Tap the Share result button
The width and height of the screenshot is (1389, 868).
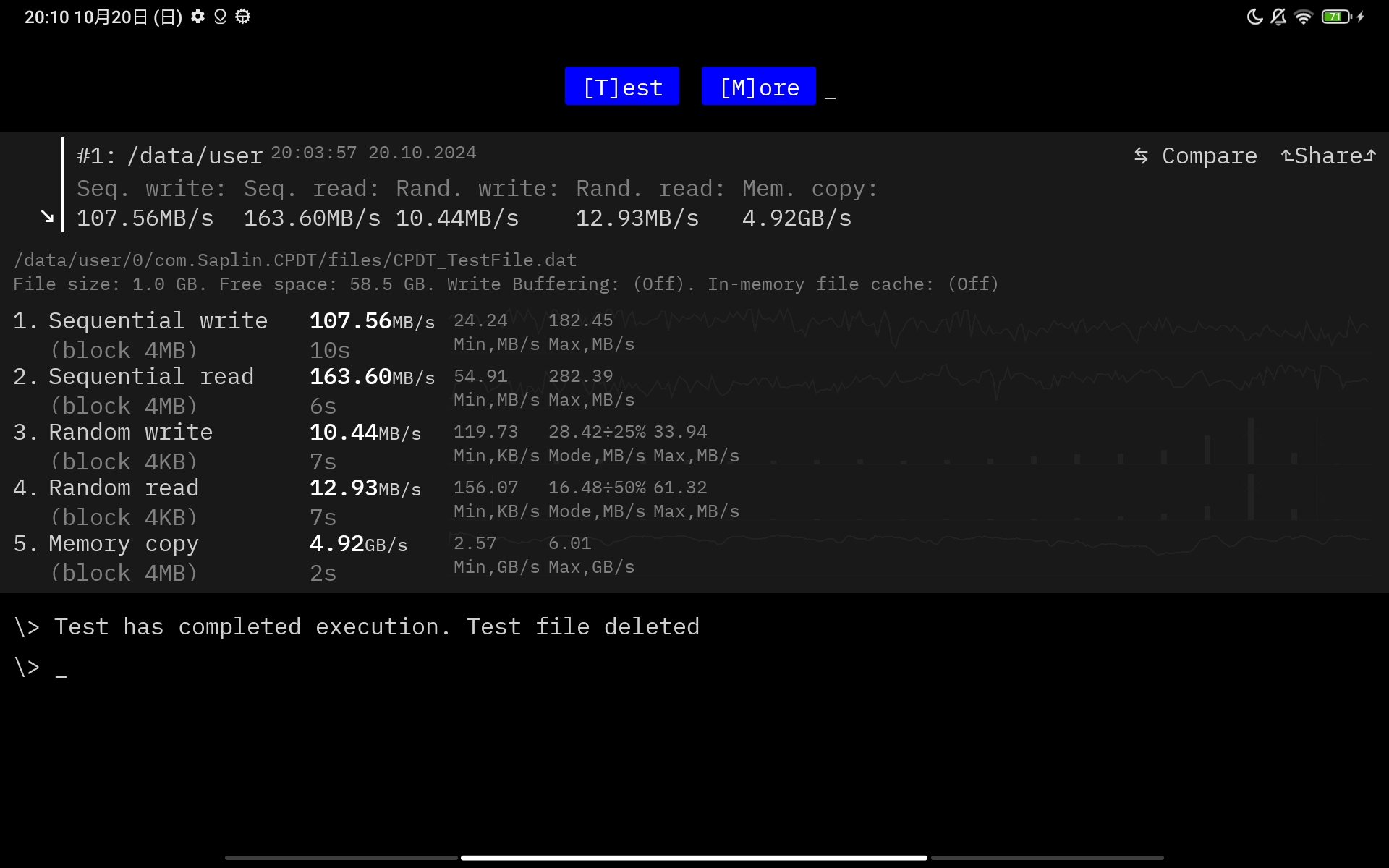[x=1328, y=156]
